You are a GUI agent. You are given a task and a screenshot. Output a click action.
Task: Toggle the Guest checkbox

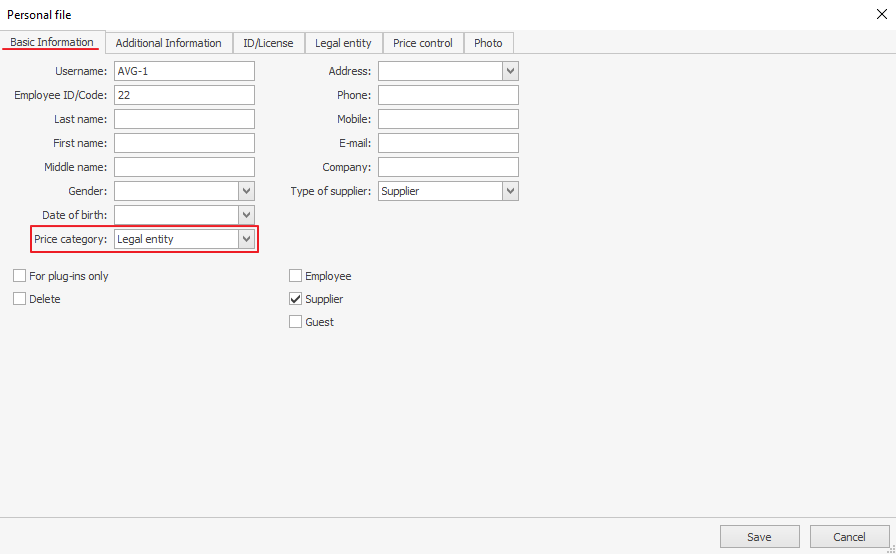click(295, 322)
